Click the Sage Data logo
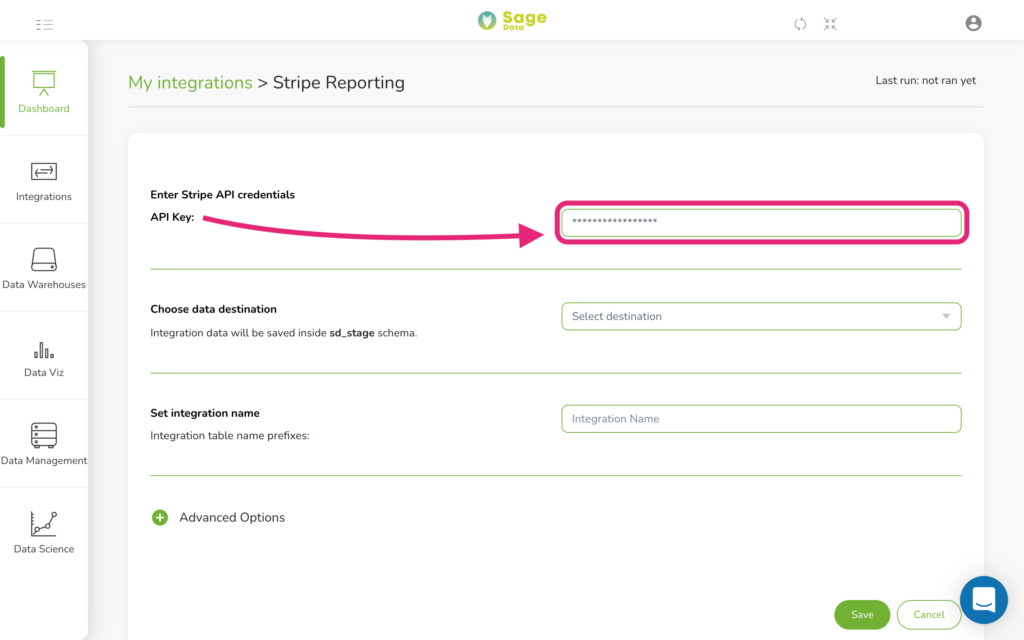Viewport: 1024px width, 640px height. pos(512,20)
